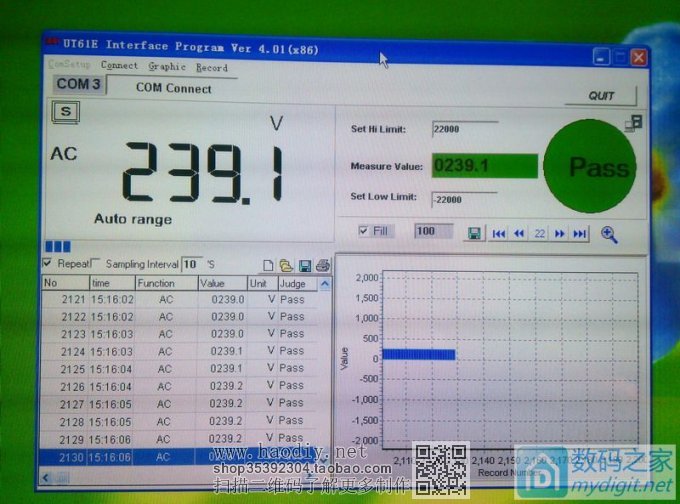Toggle the Fill checkbox
This screenshot has height=504, width=680.
364,231
